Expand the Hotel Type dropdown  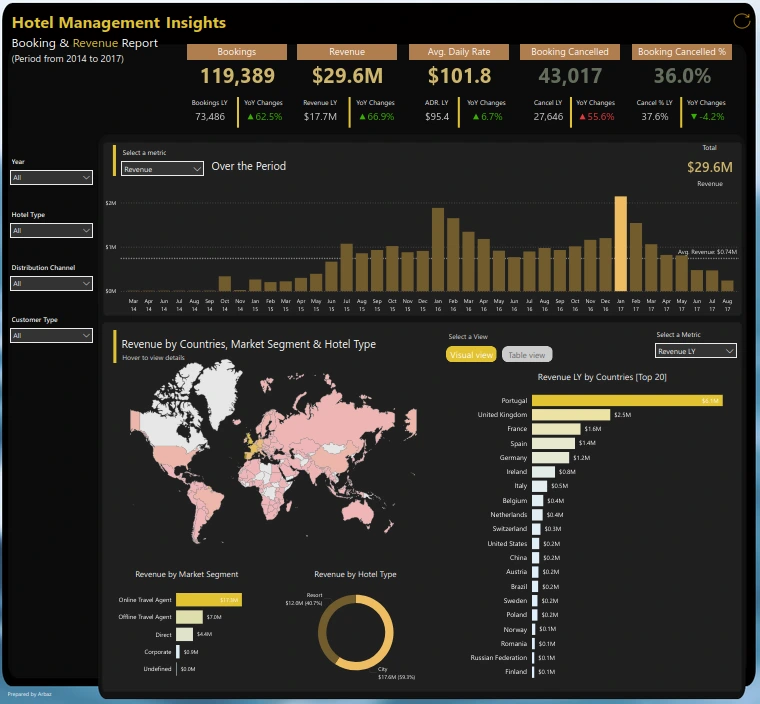(x=51, y=231)
